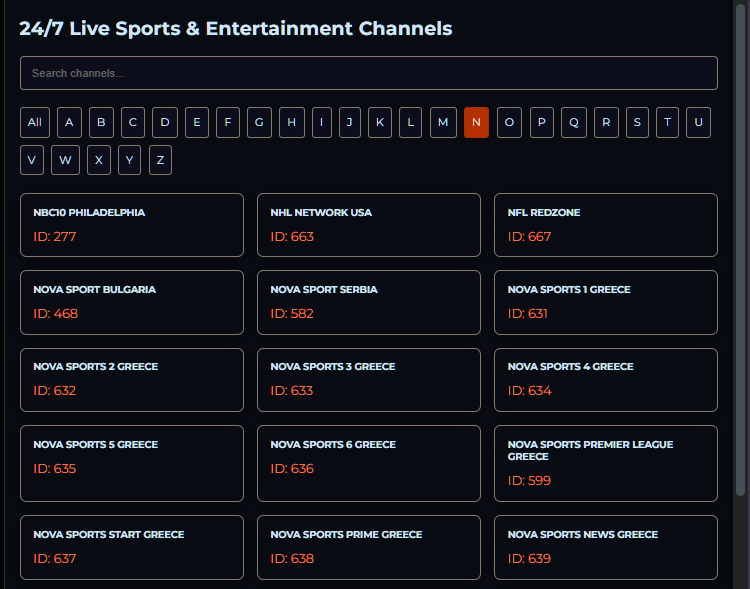Filter channels by letter E
750x589 pixels.
(197, 123)
